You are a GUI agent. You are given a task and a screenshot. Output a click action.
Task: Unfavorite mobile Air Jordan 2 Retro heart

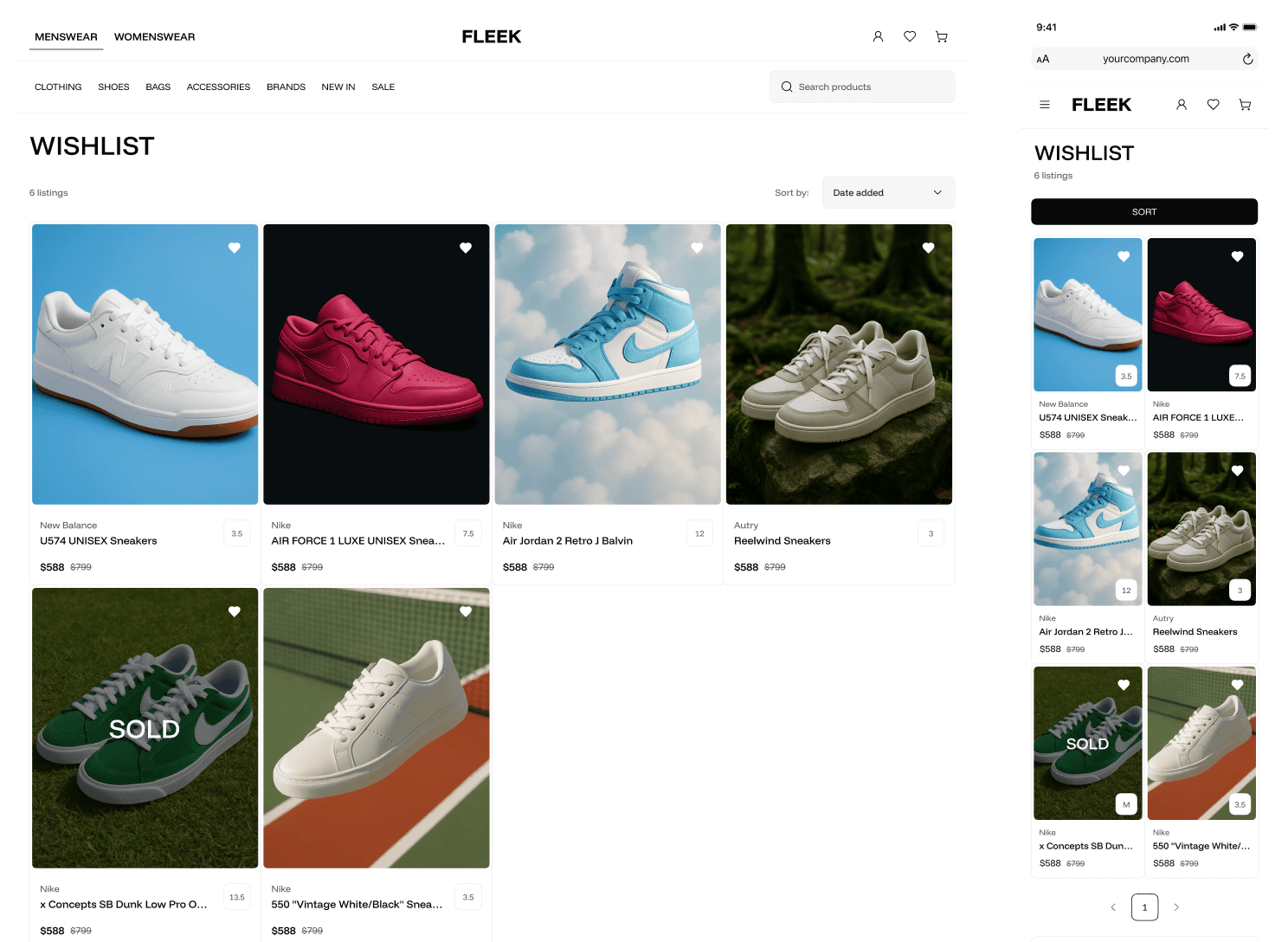click(x=1124, y=470)
